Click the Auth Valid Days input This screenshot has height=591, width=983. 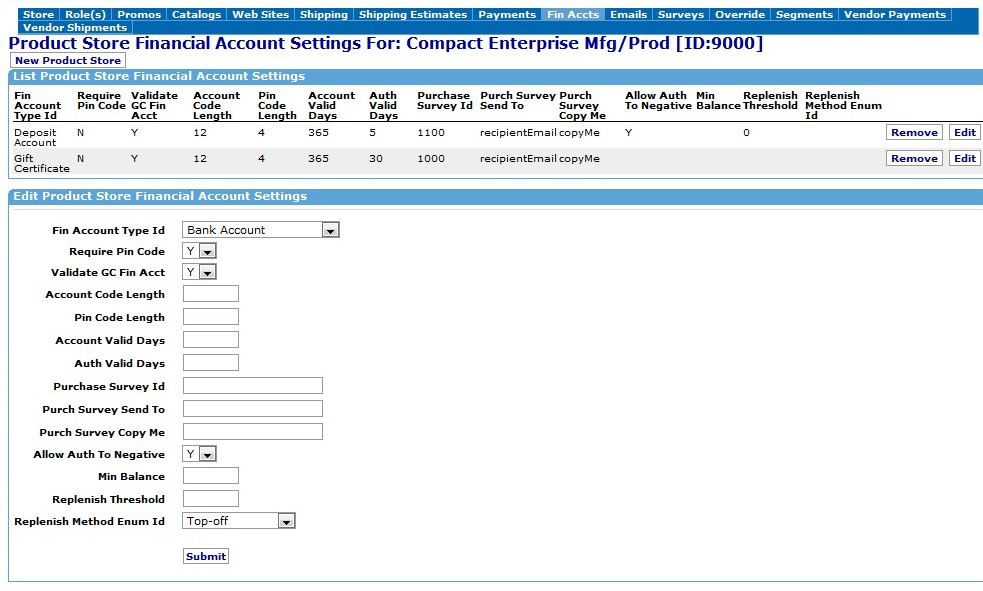coord(211,363)
